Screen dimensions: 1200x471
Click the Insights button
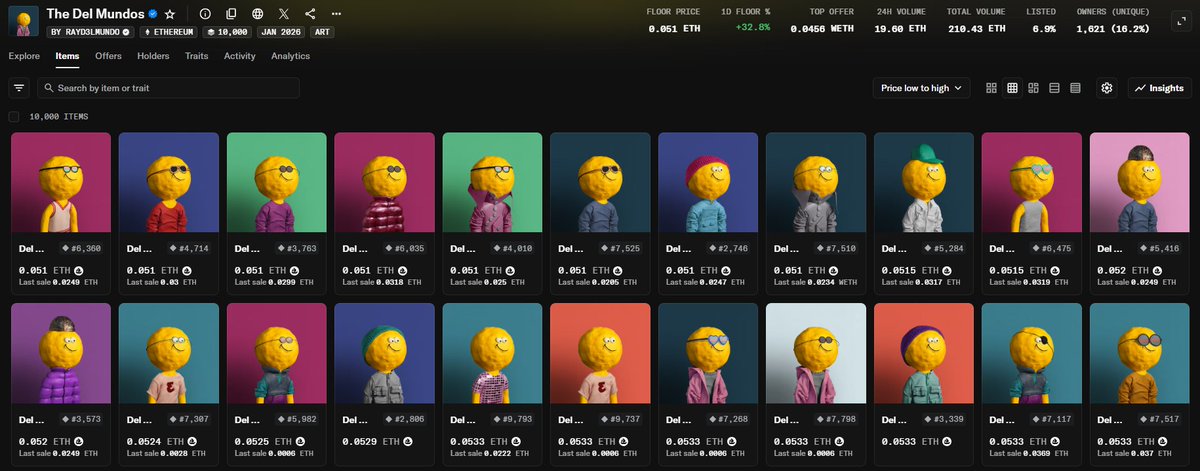pos(1159,88)
